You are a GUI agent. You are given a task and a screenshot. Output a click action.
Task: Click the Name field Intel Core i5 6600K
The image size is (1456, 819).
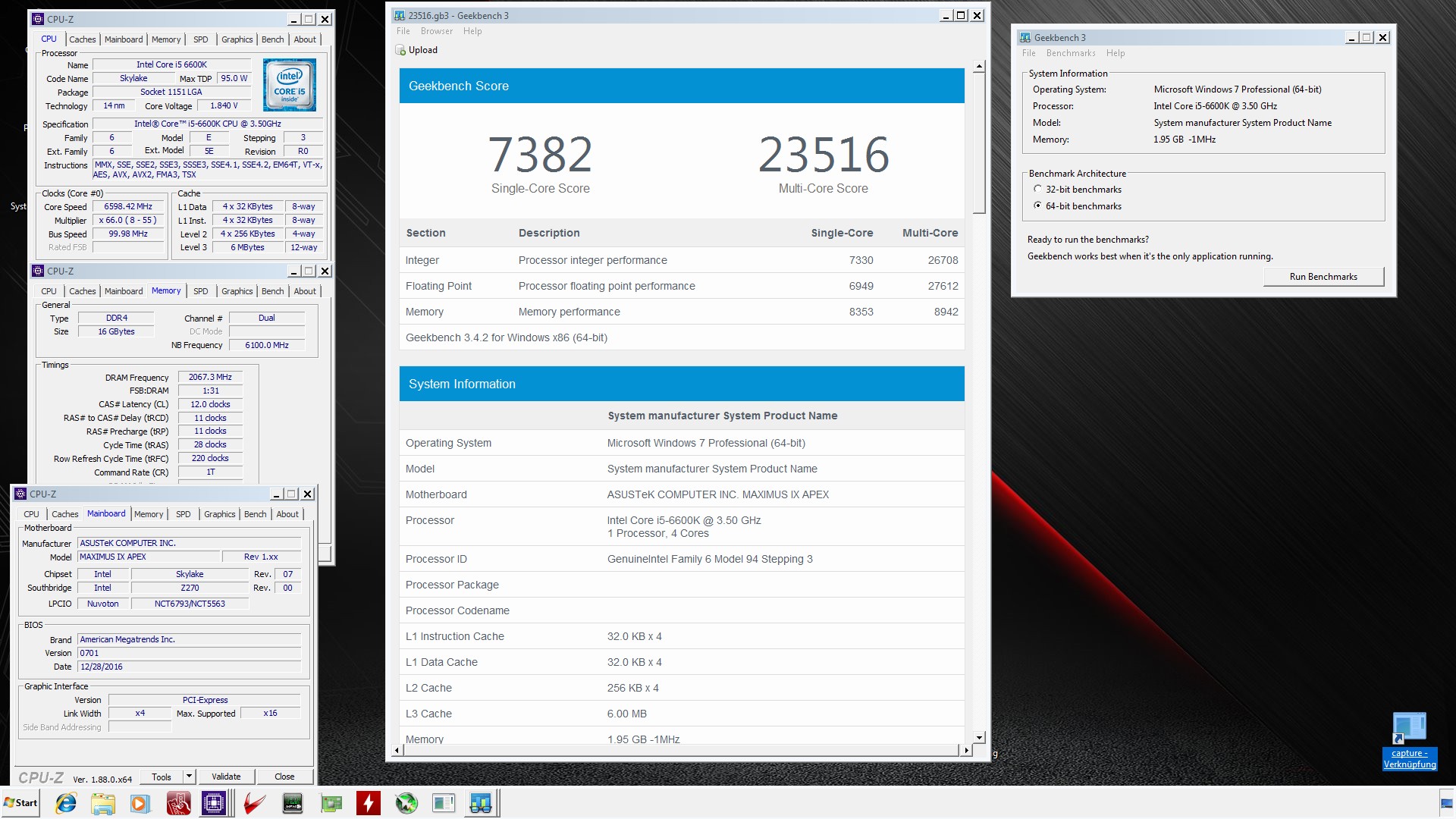point(171,65)
